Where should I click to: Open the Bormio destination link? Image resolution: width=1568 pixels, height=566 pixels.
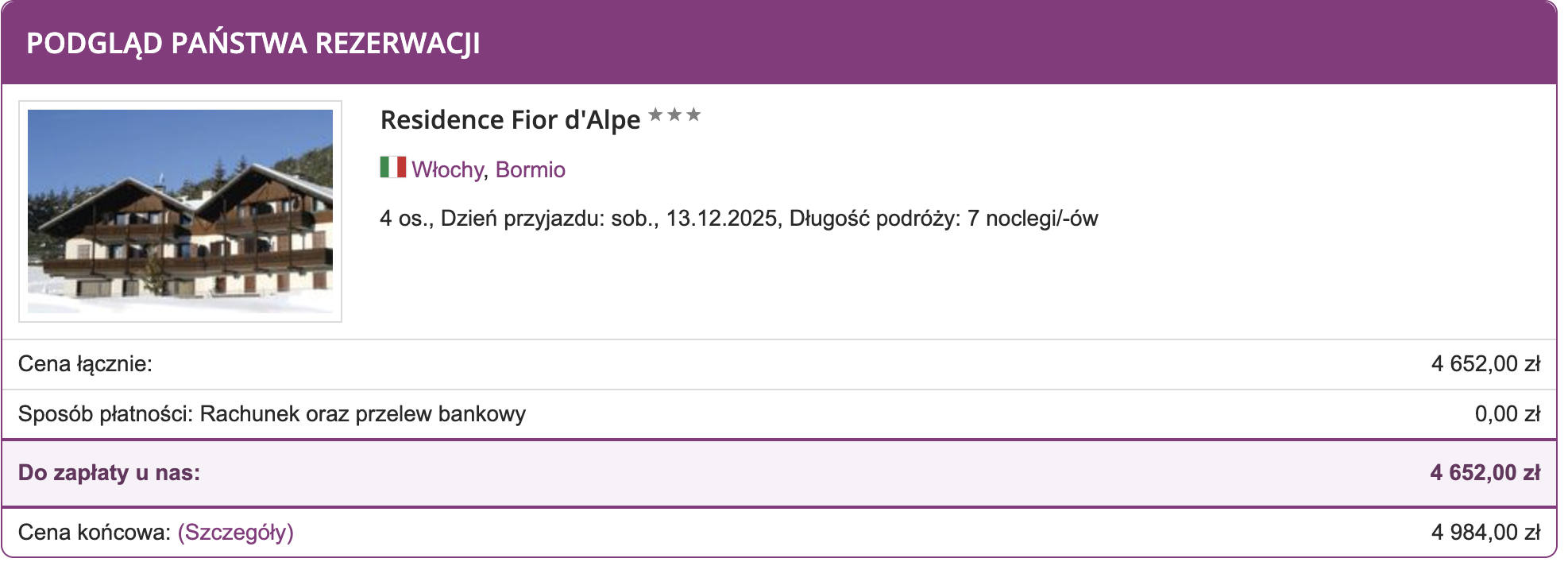(530, 169)
